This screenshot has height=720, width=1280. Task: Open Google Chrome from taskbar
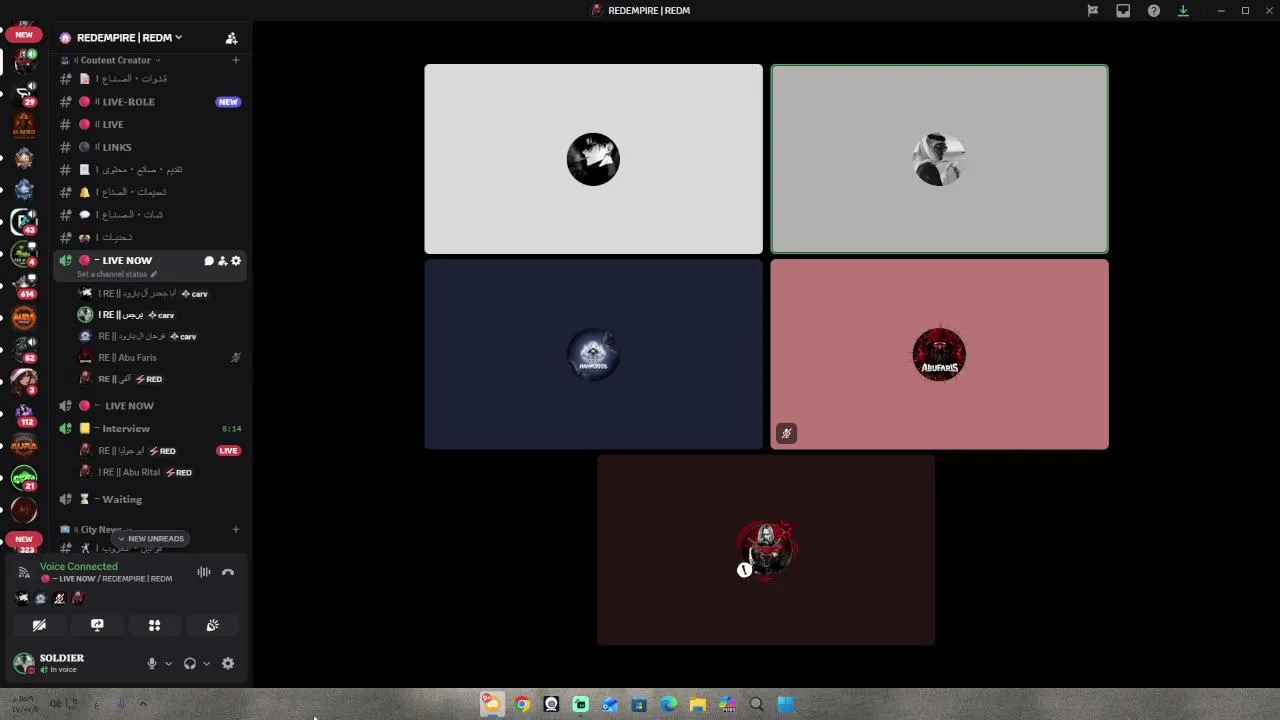[x=521, y=704]
